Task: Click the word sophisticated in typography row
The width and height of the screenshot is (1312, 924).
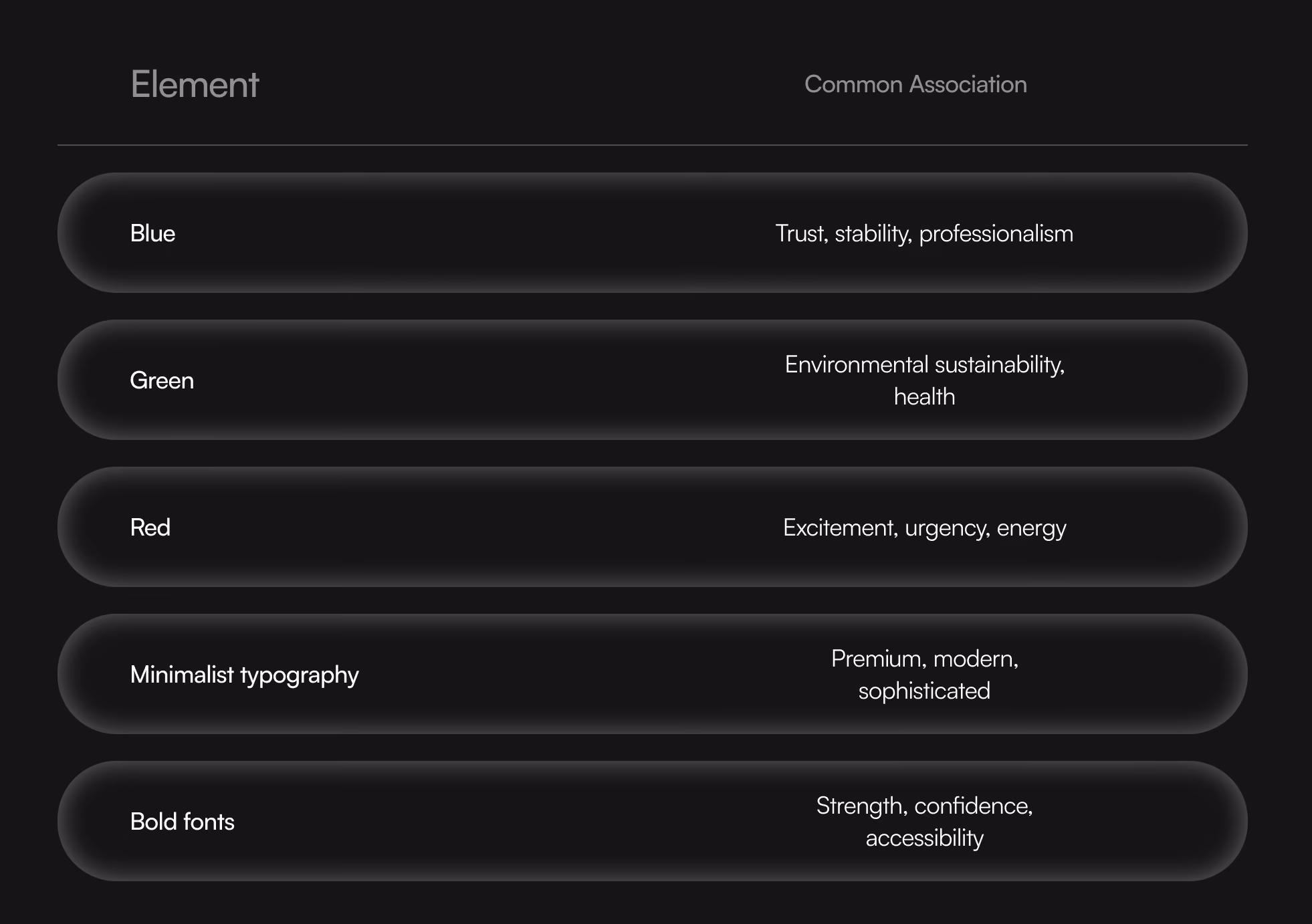Action: (924, 691)
